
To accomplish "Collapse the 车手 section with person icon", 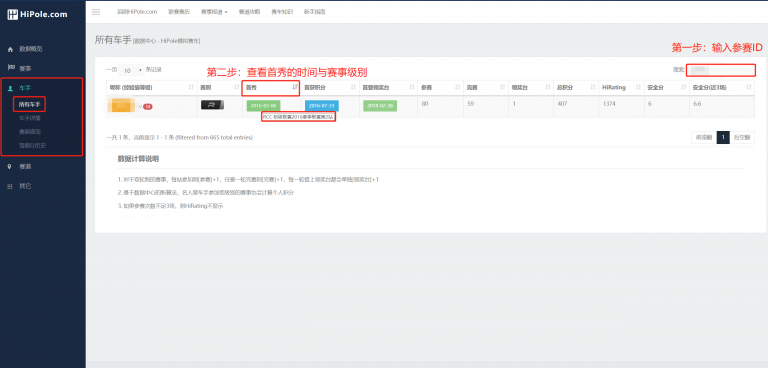I will [x=20, y=88].
